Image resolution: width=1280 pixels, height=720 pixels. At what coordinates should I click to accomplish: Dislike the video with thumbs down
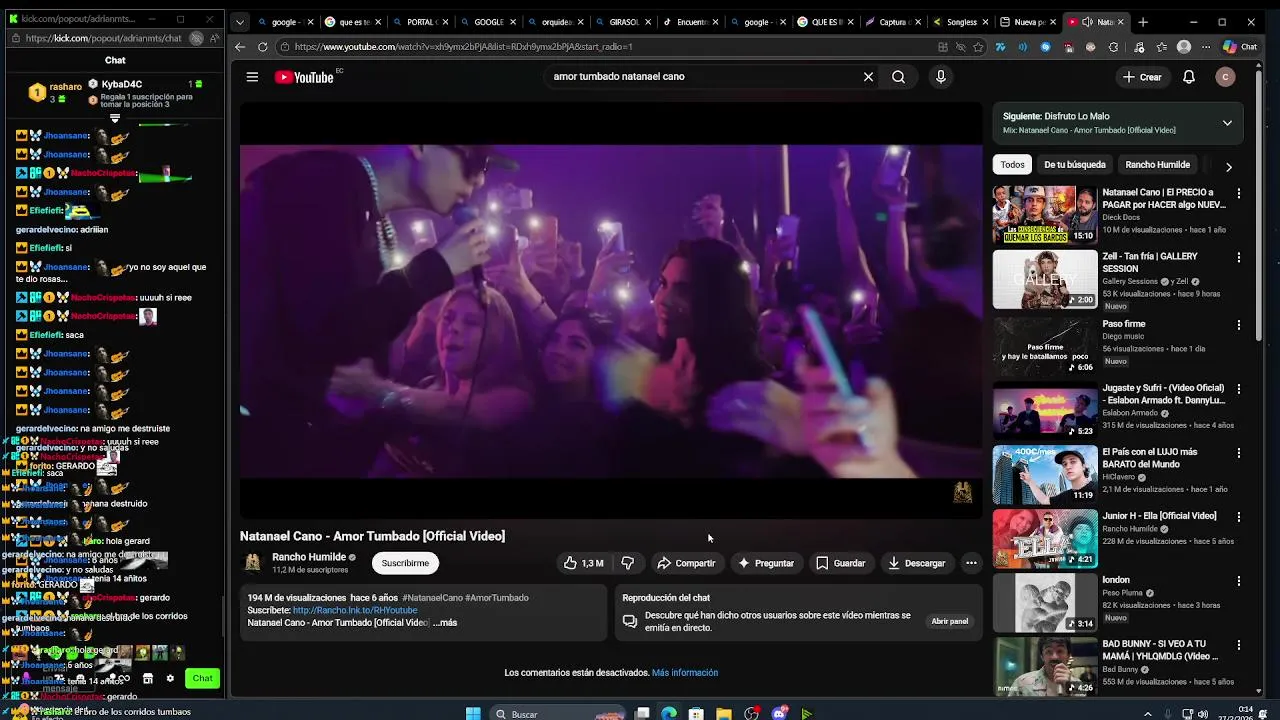pyautogui.click(x=627, y=563)
